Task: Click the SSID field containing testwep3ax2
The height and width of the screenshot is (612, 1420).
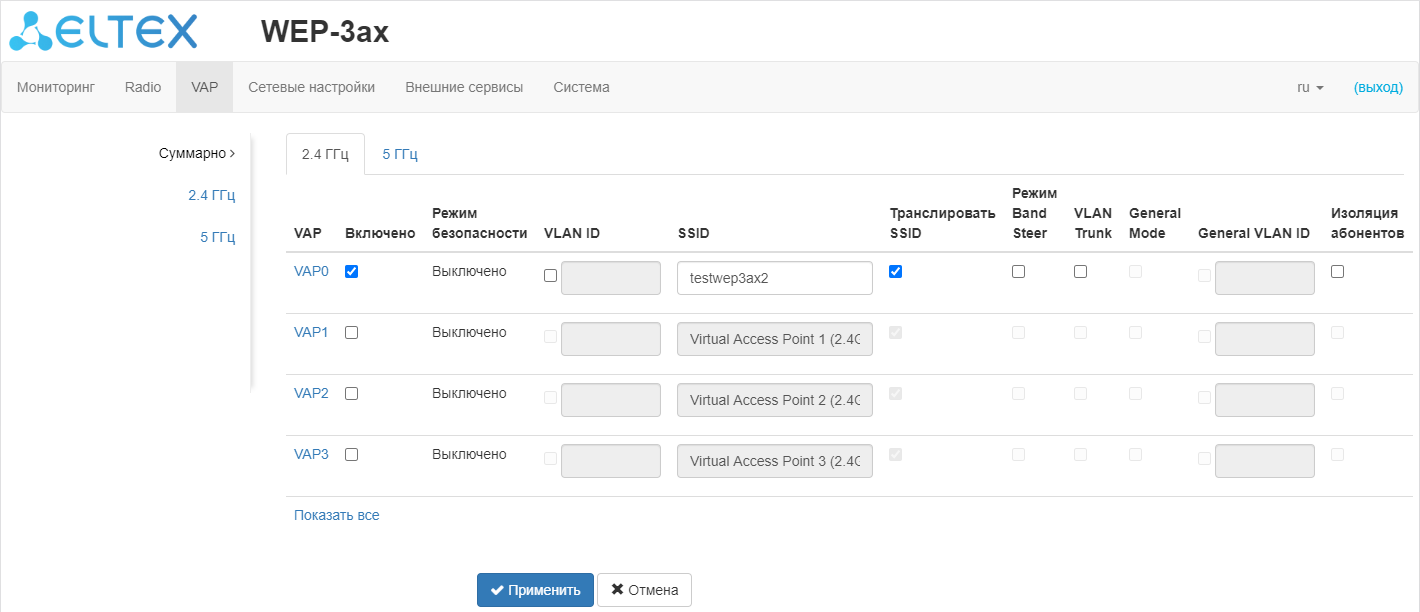Action: (774, 278)
